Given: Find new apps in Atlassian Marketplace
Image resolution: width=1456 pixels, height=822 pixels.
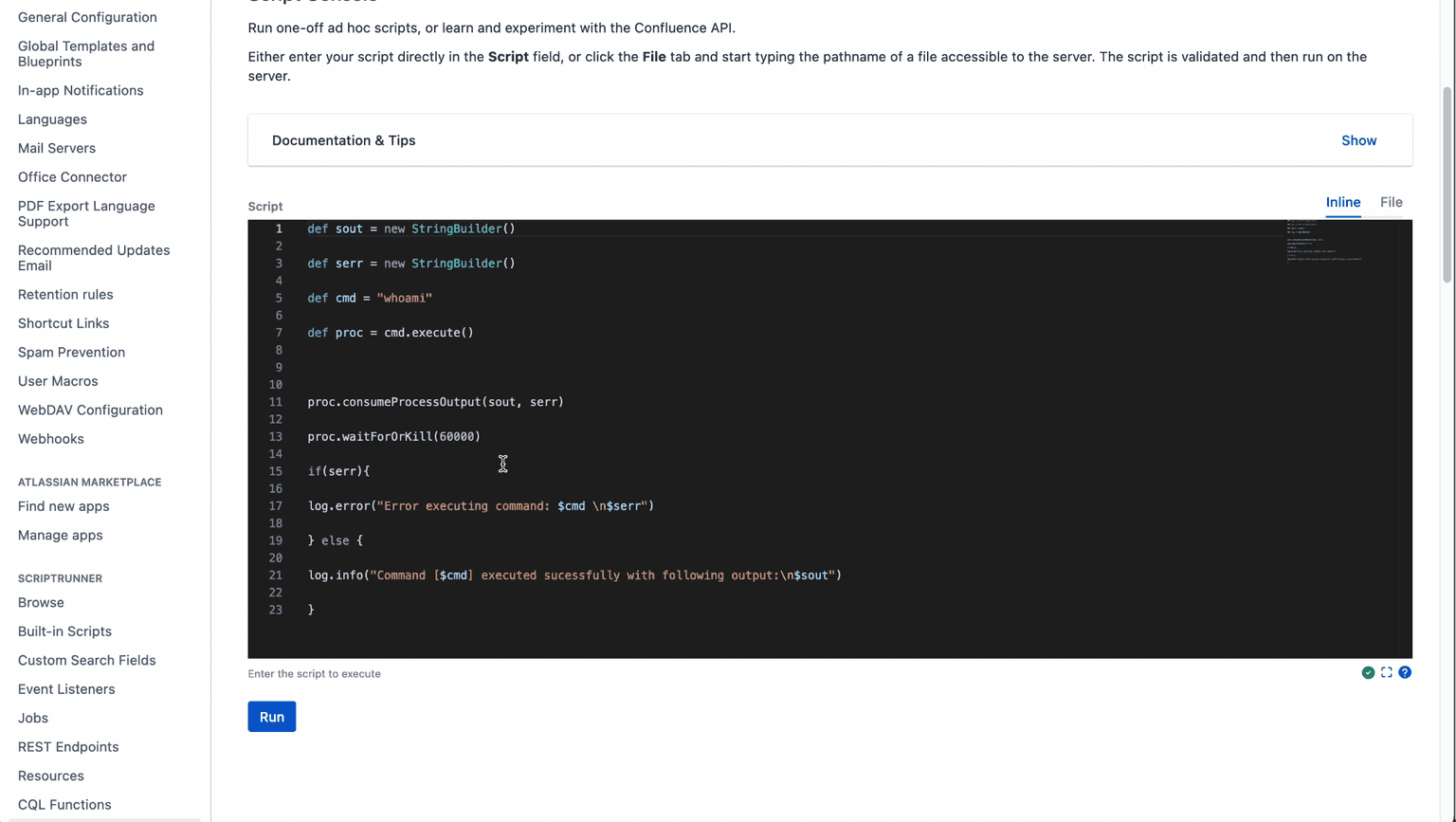Looking at the screenshot, I should point(63,505).
